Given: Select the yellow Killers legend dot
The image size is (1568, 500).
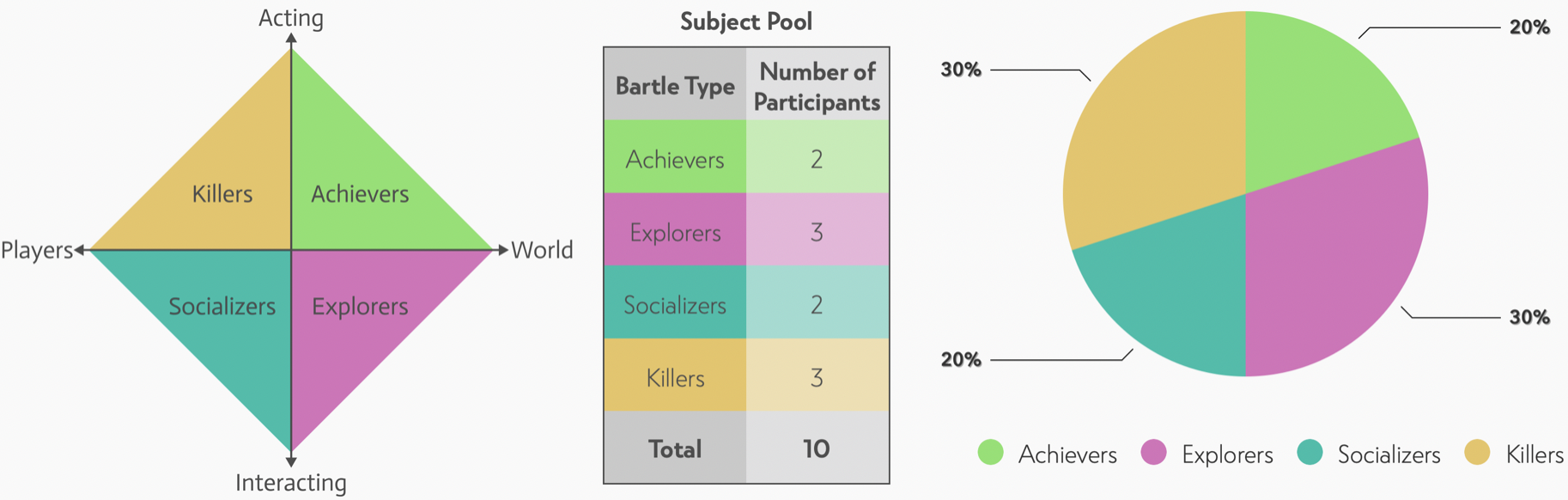Looking at the screenshot, I should point(1477,452).
